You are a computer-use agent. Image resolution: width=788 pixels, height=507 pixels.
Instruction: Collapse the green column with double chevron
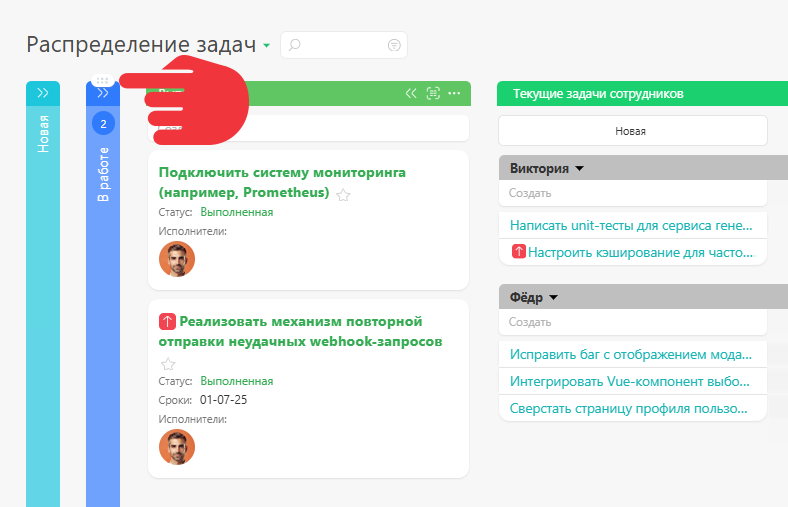(411, 93)
